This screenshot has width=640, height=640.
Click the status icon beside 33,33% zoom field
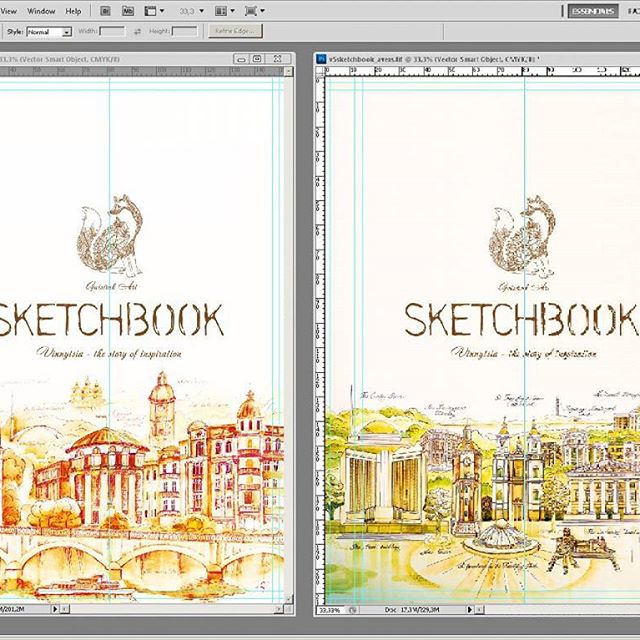click(352, 610)
